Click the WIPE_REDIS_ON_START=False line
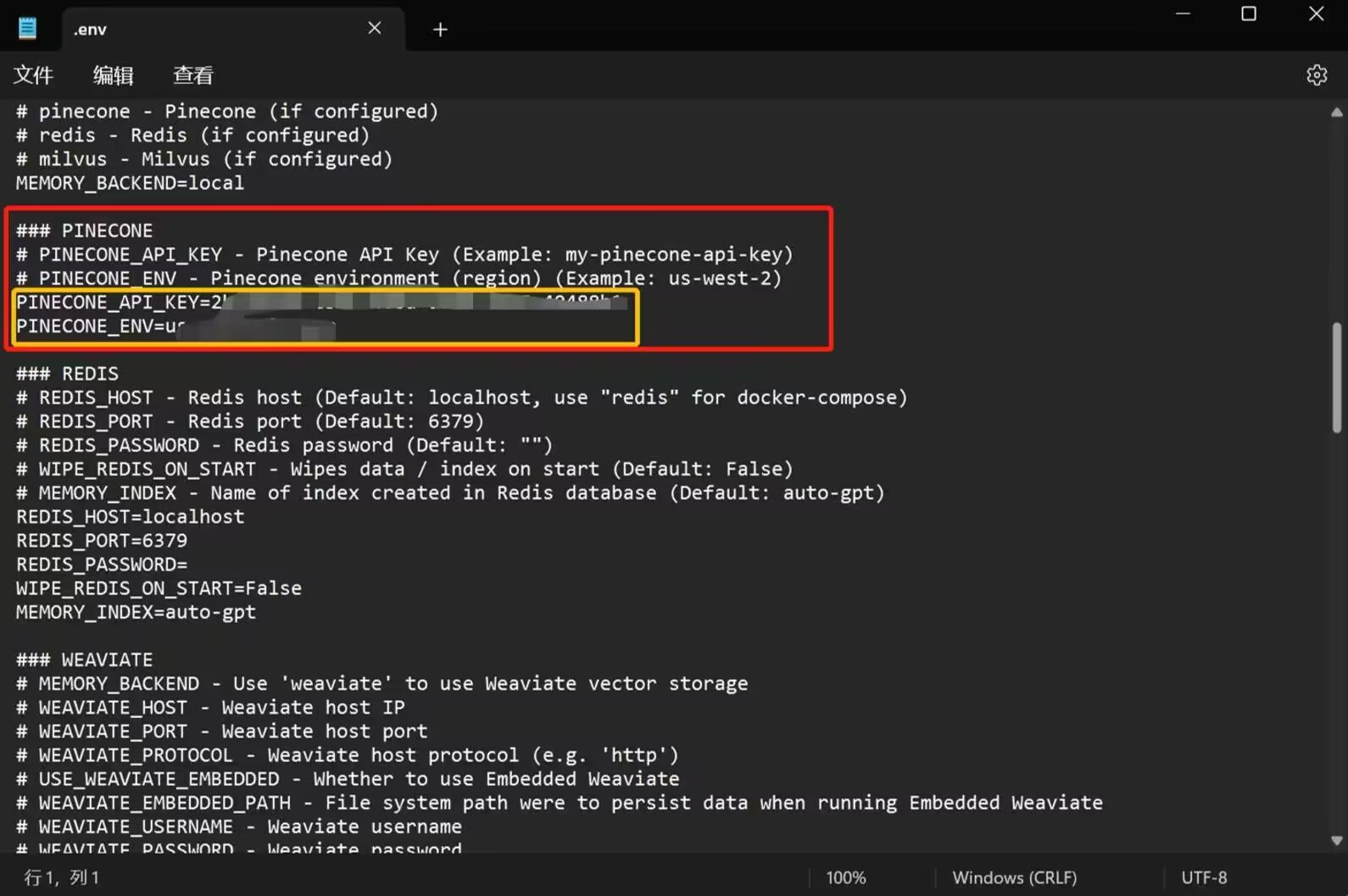1348x896 pixels. [159, 588]
